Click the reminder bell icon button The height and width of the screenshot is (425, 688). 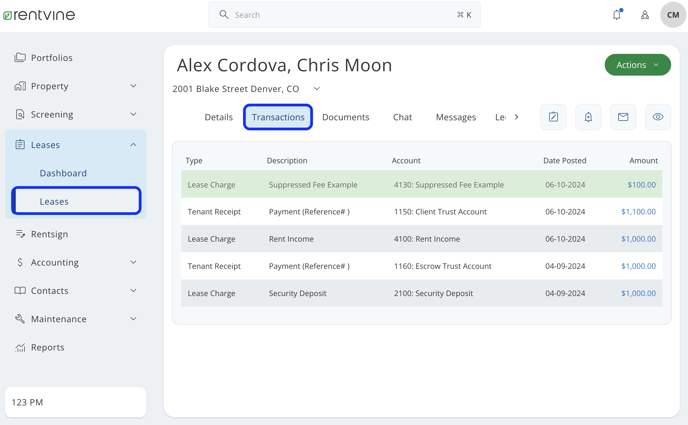[x=588, y=117]
